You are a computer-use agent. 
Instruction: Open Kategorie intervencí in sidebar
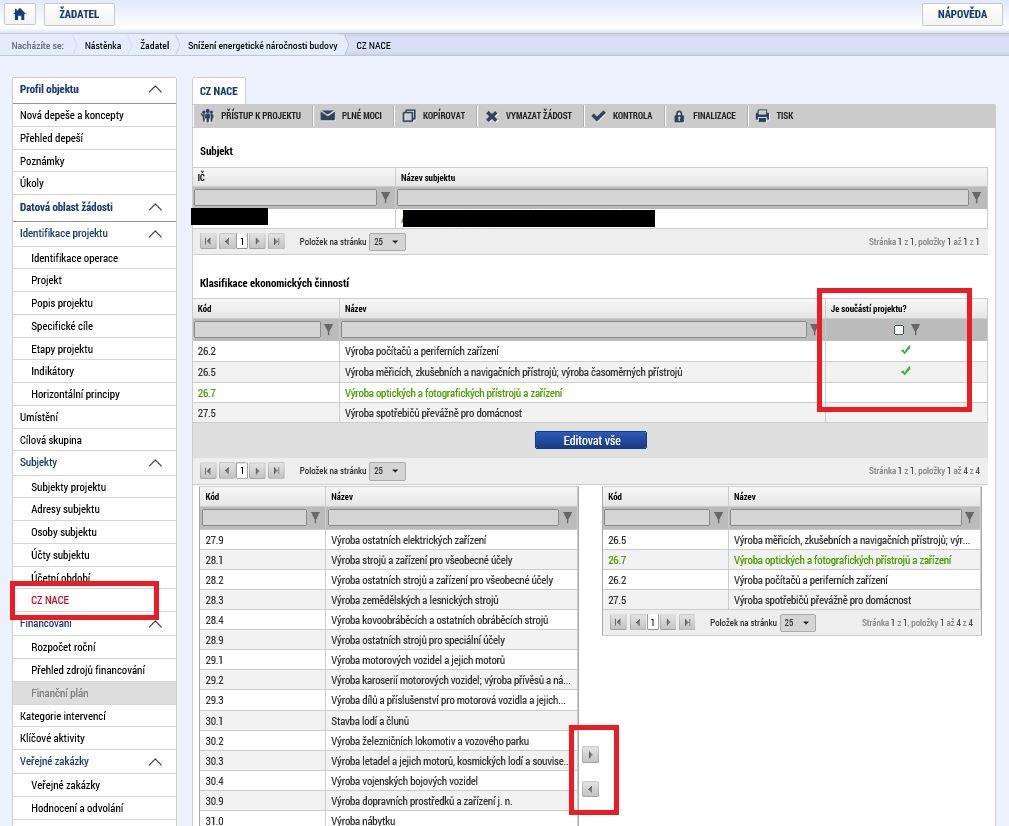62,716
